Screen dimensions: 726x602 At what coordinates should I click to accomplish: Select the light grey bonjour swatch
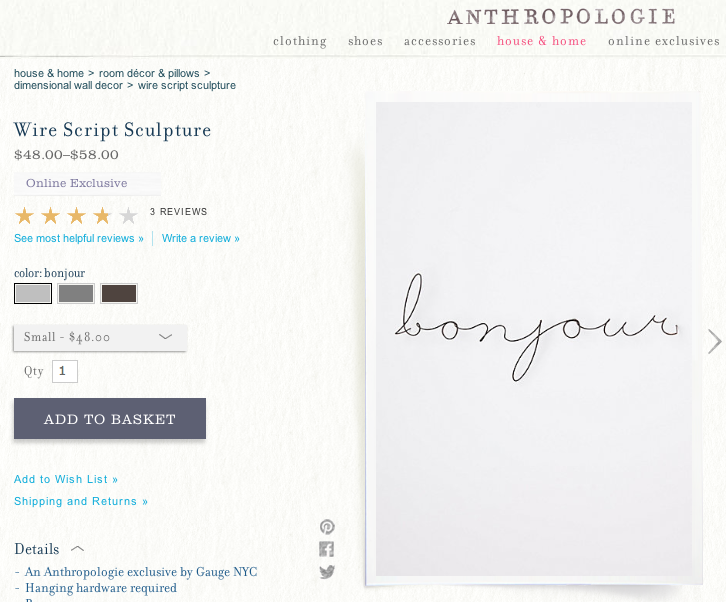pyautogui.click(x=33, y=294)
